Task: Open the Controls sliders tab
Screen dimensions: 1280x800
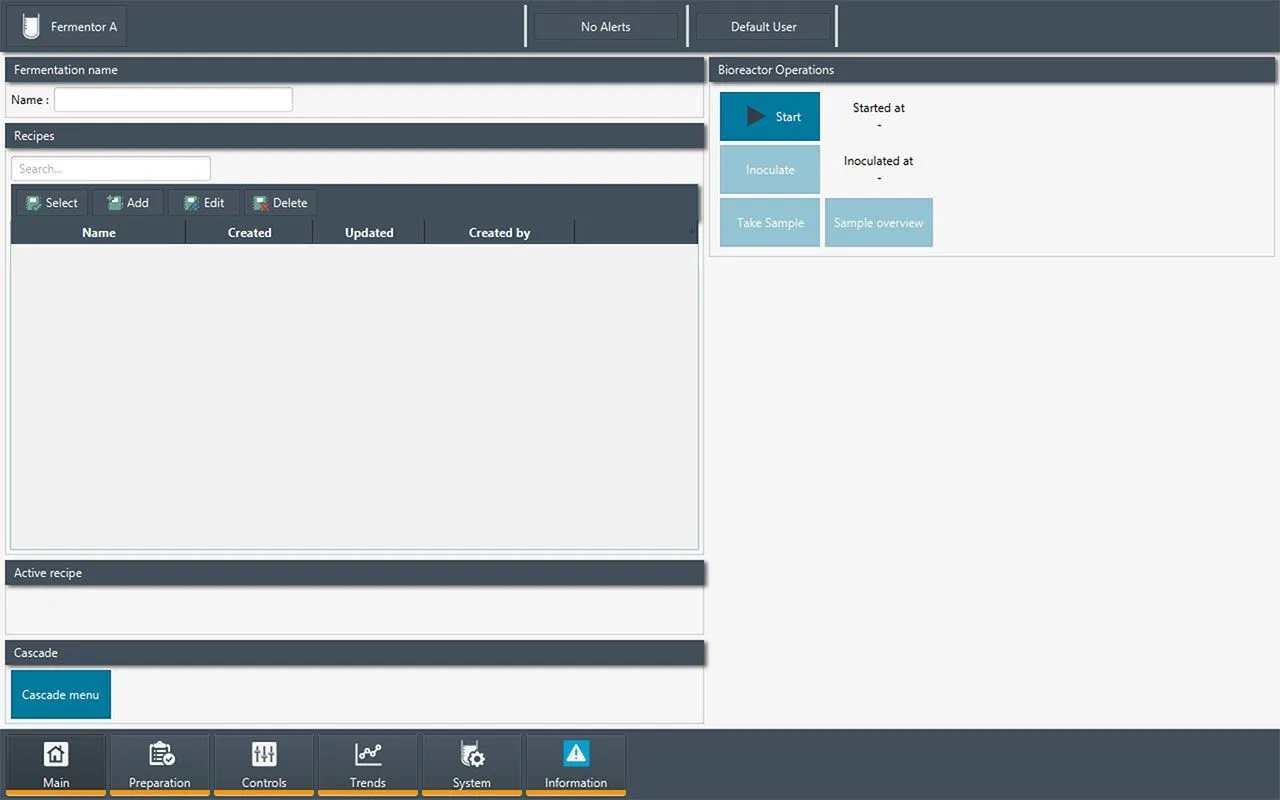Action: pyautogui.click(x=264, y=765)
